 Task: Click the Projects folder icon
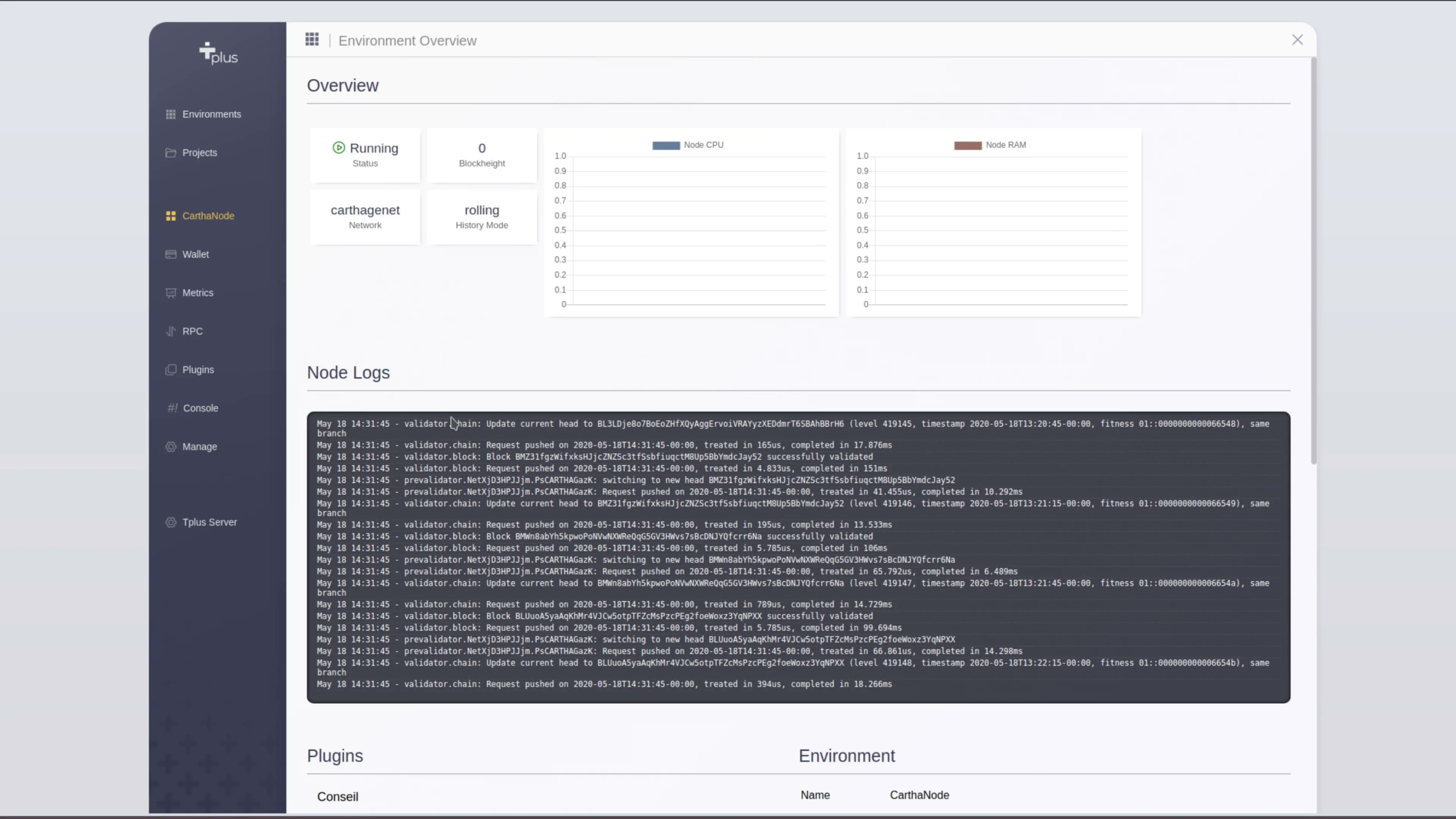[x=170, y=152]
